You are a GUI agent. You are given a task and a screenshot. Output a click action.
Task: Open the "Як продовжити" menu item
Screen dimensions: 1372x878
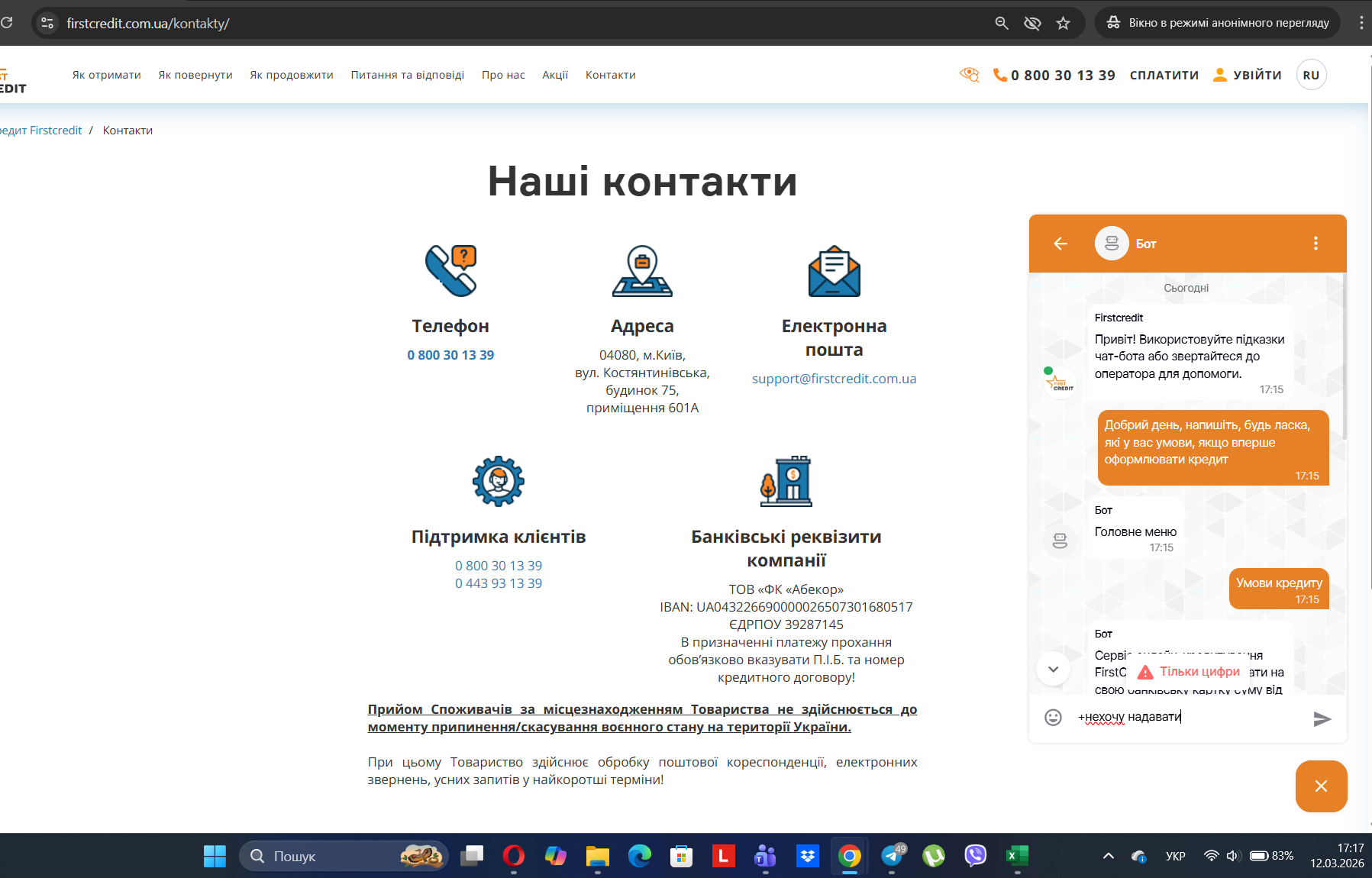[x=292, y=75]
